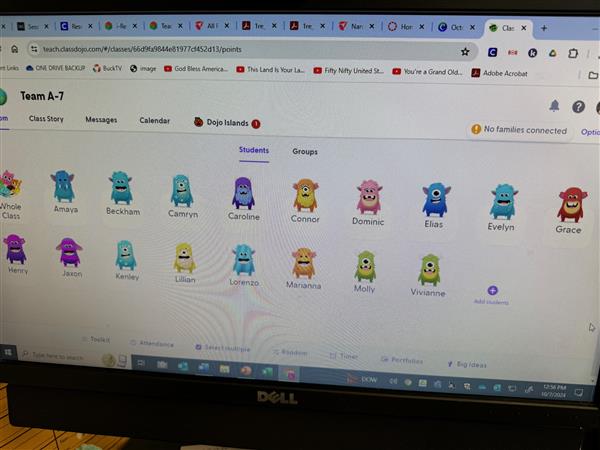Select Henry's purple monster avatar

coord(15,249)
